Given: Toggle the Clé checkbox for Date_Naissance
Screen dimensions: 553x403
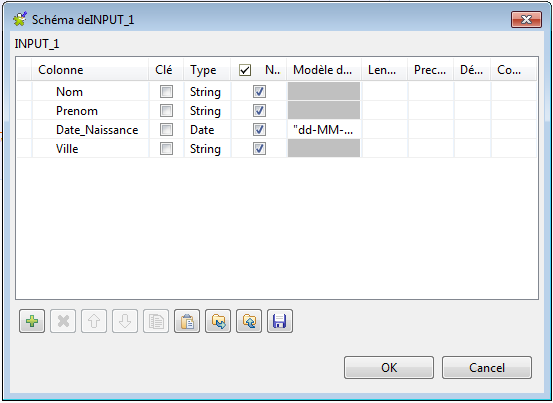Looking at the screenshot, I should click(166, 130).
